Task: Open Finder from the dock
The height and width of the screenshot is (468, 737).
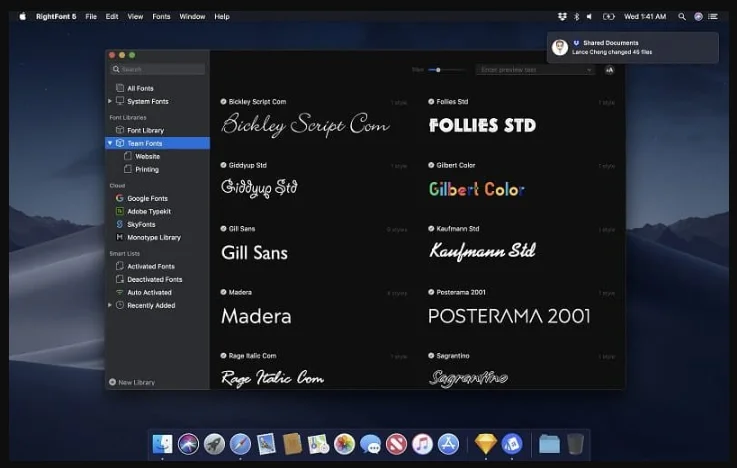Action: pos(163,444)
